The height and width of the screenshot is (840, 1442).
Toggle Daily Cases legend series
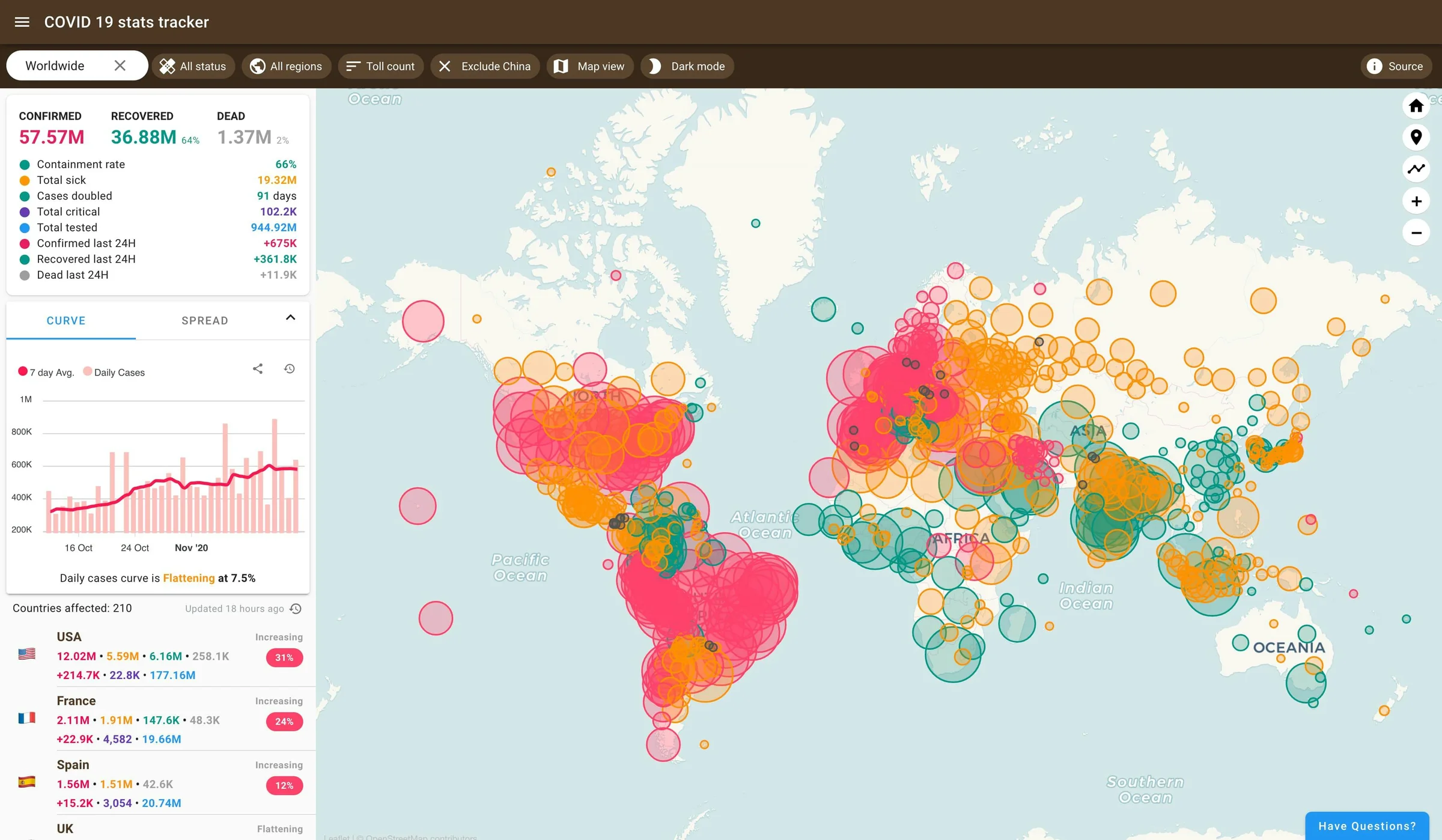[114, 372]
